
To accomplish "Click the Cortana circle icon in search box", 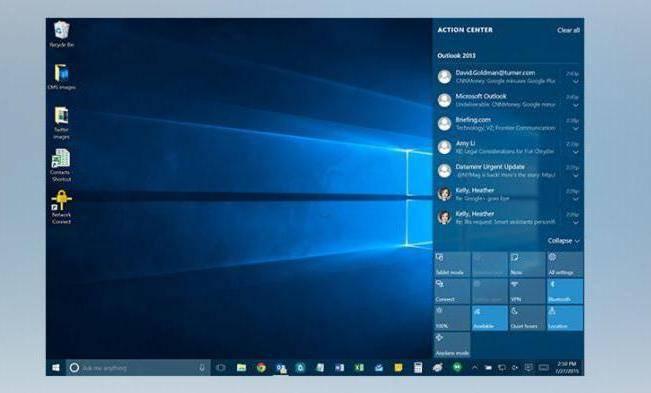I will point(74,368).
